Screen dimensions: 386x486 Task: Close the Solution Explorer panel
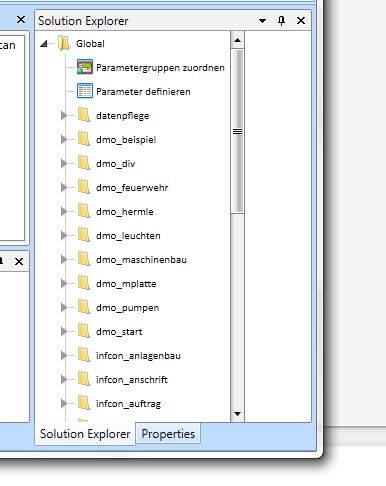click(301, 21)
